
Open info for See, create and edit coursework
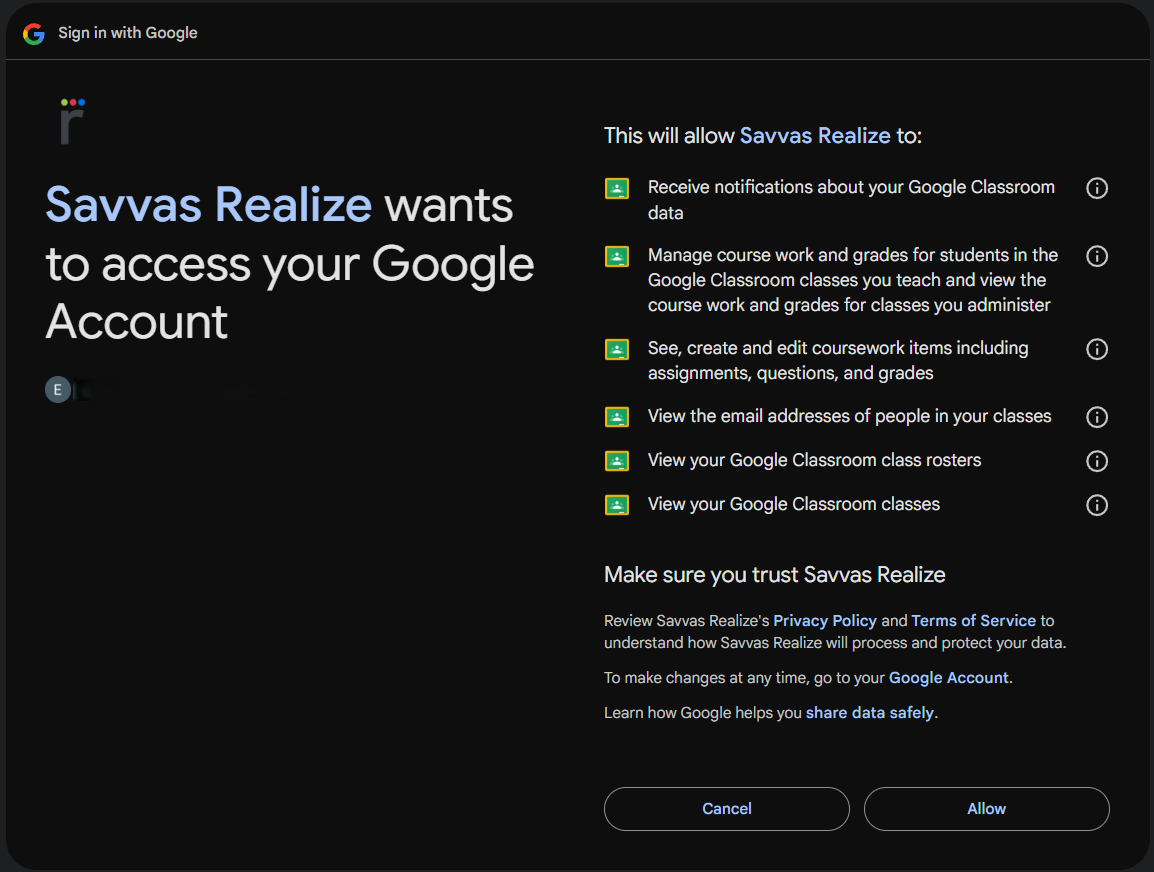pyautogui.click(x=1097, y=349)
